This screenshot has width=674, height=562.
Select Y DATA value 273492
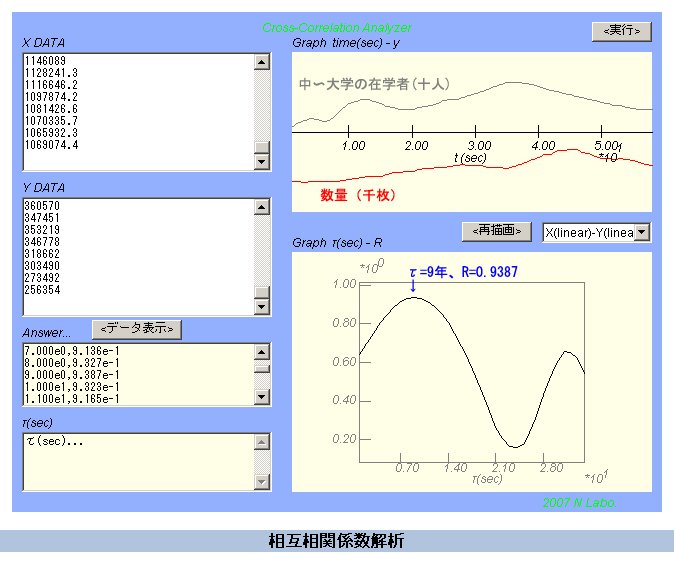point(42,278)
